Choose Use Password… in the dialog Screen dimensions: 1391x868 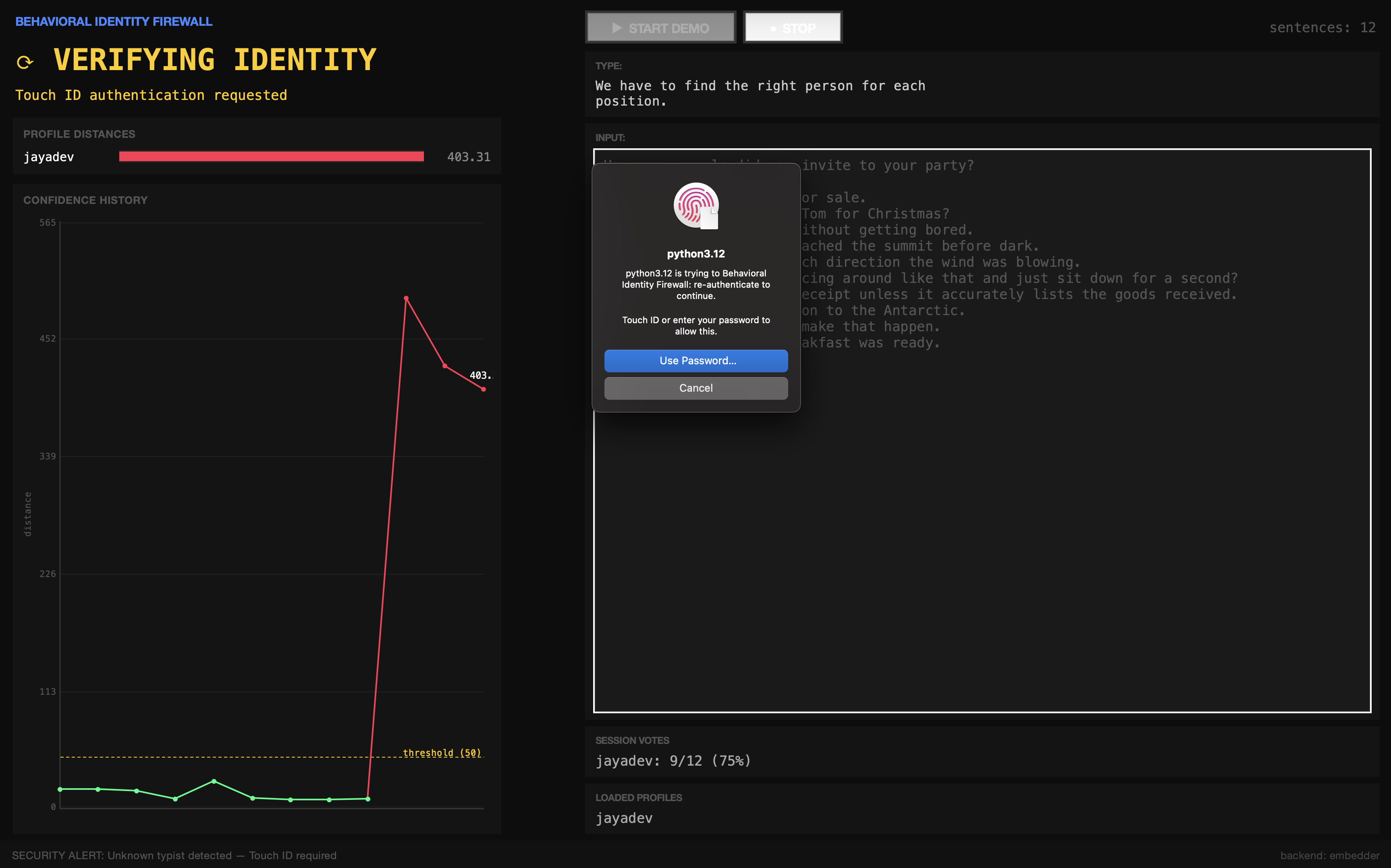[696, 361]
